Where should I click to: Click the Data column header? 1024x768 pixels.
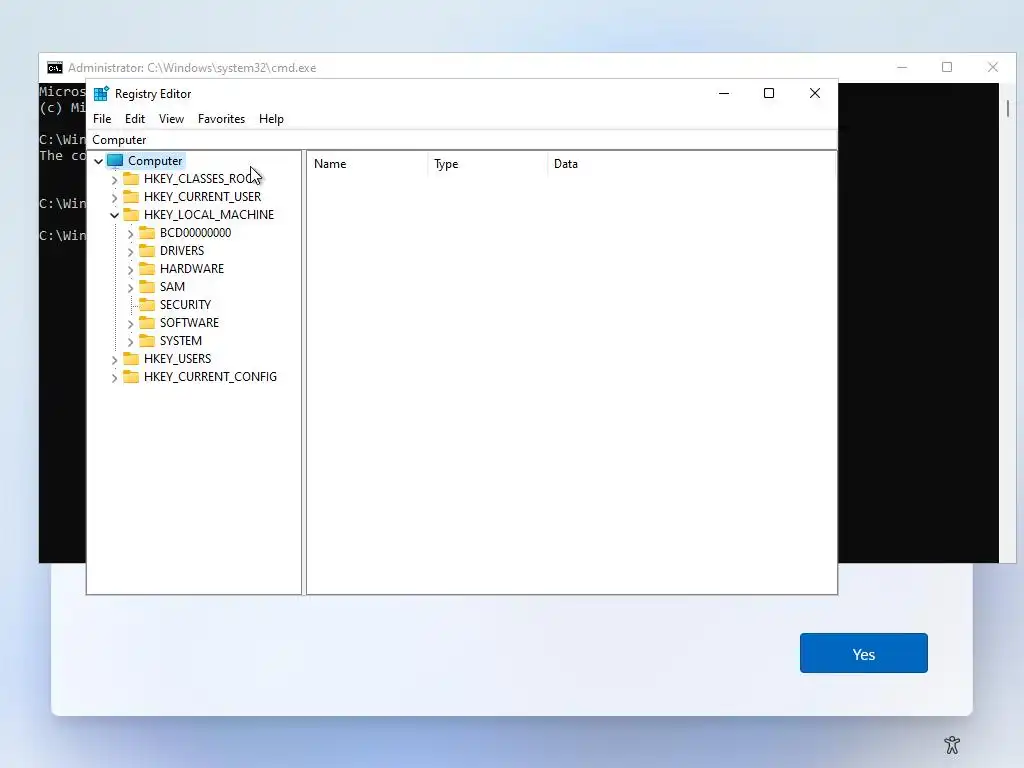click(x=692, y=164)
